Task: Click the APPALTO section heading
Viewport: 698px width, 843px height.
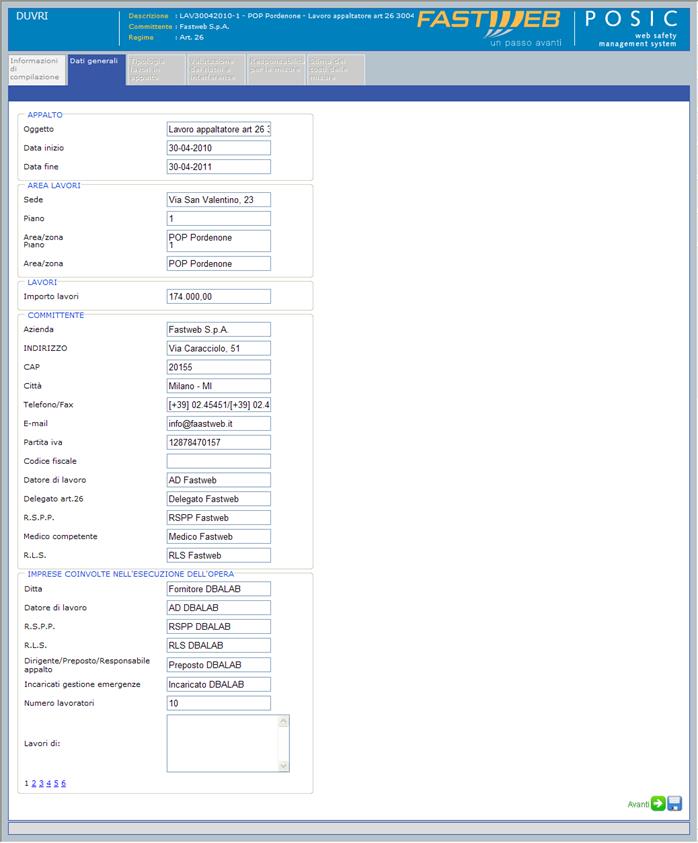Action: click(45, 115)
